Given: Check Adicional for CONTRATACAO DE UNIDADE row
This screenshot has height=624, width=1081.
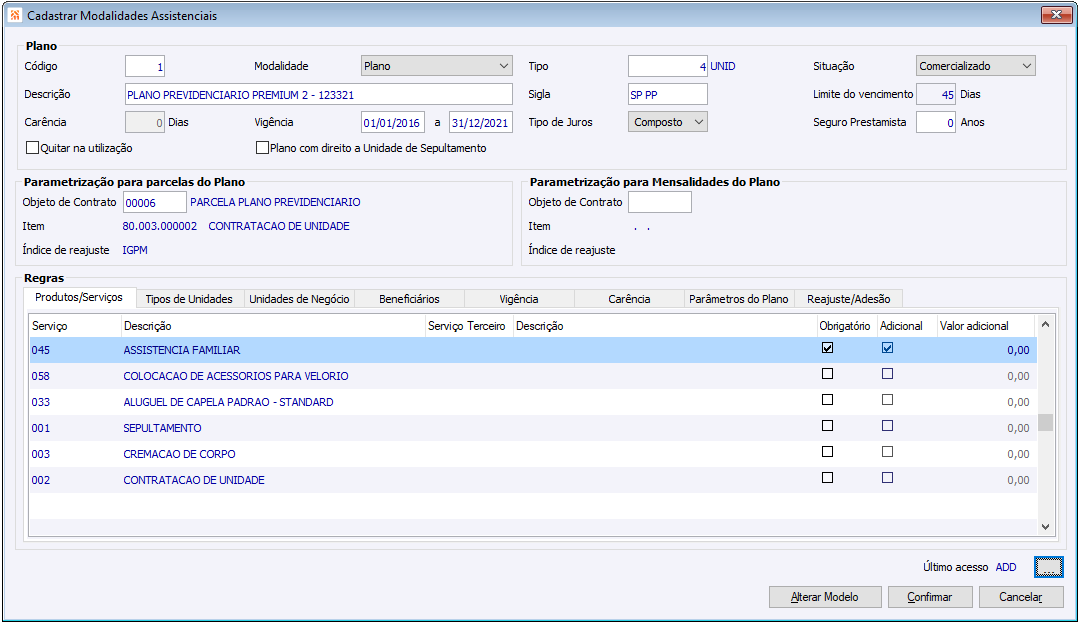Looking at the screenshot, I should (887, 478).
